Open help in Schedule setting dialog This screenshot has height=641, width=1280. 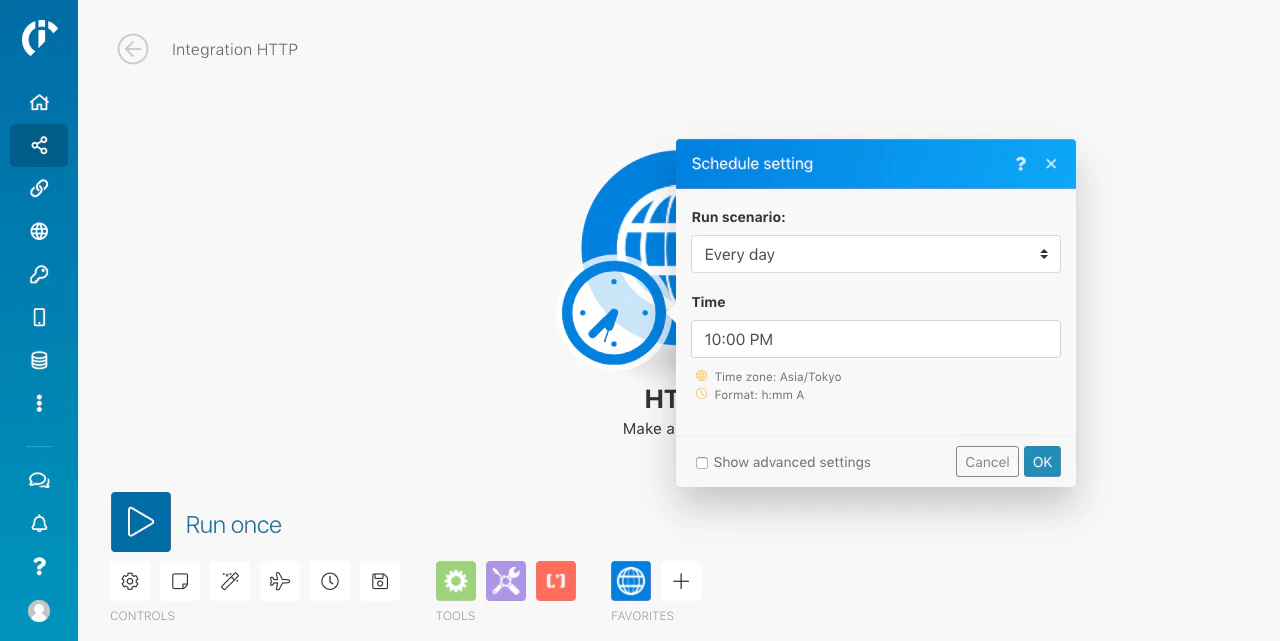pos(1021,164)
